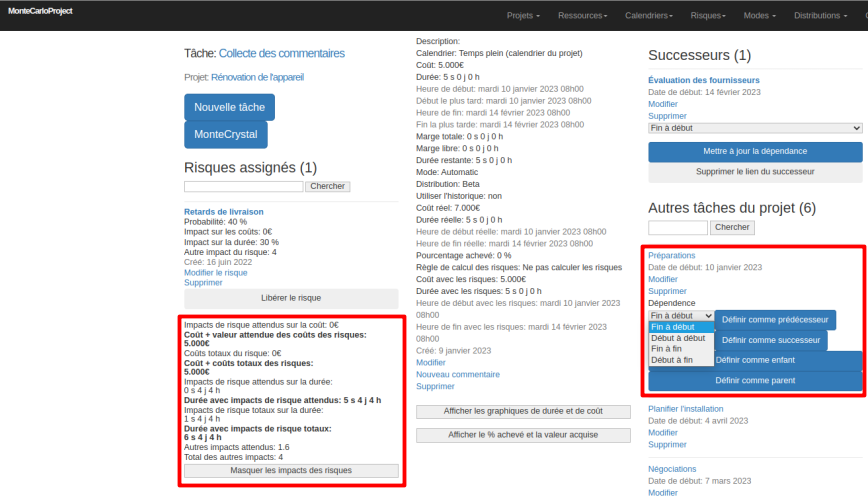Viewport: 868px width, 499px height.
Task: Click Définir comme prédécesseur button
Action: [776, 319]
